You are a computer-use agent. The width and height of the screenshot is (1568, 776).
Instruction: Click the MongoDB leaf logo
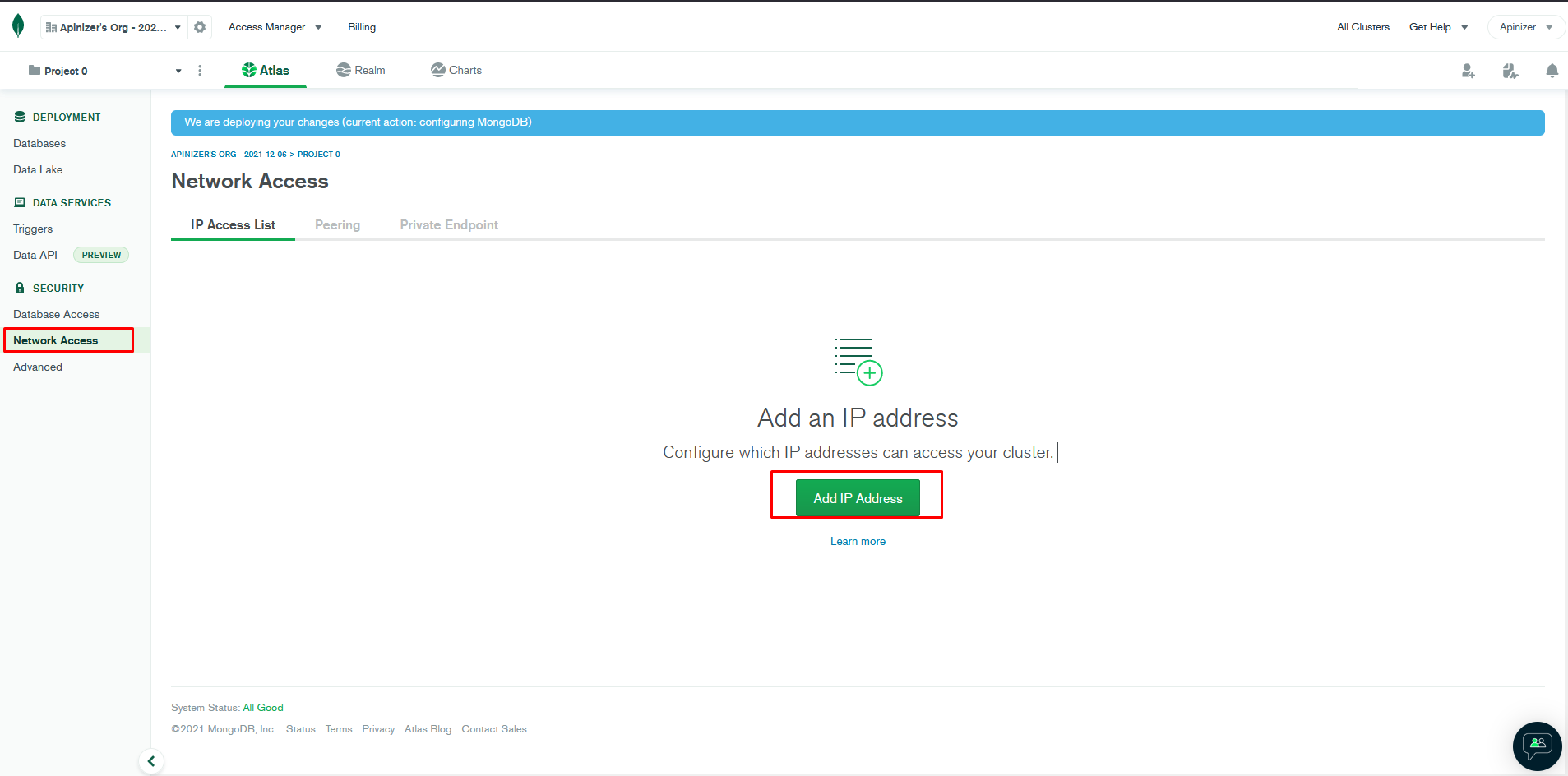tap(18, 26)
